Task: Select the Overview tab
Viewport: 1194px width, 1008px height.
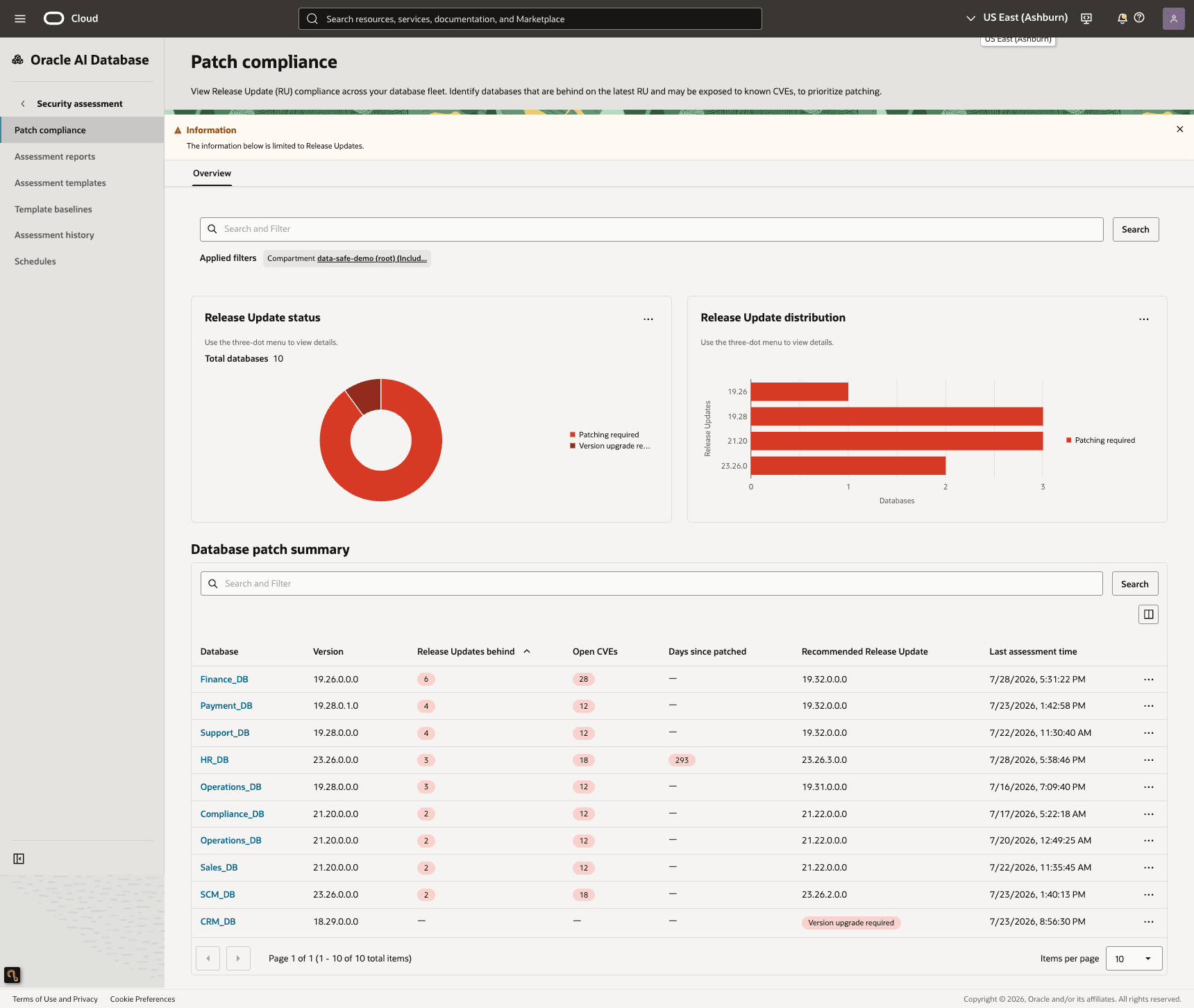Action: coord(212,174)
